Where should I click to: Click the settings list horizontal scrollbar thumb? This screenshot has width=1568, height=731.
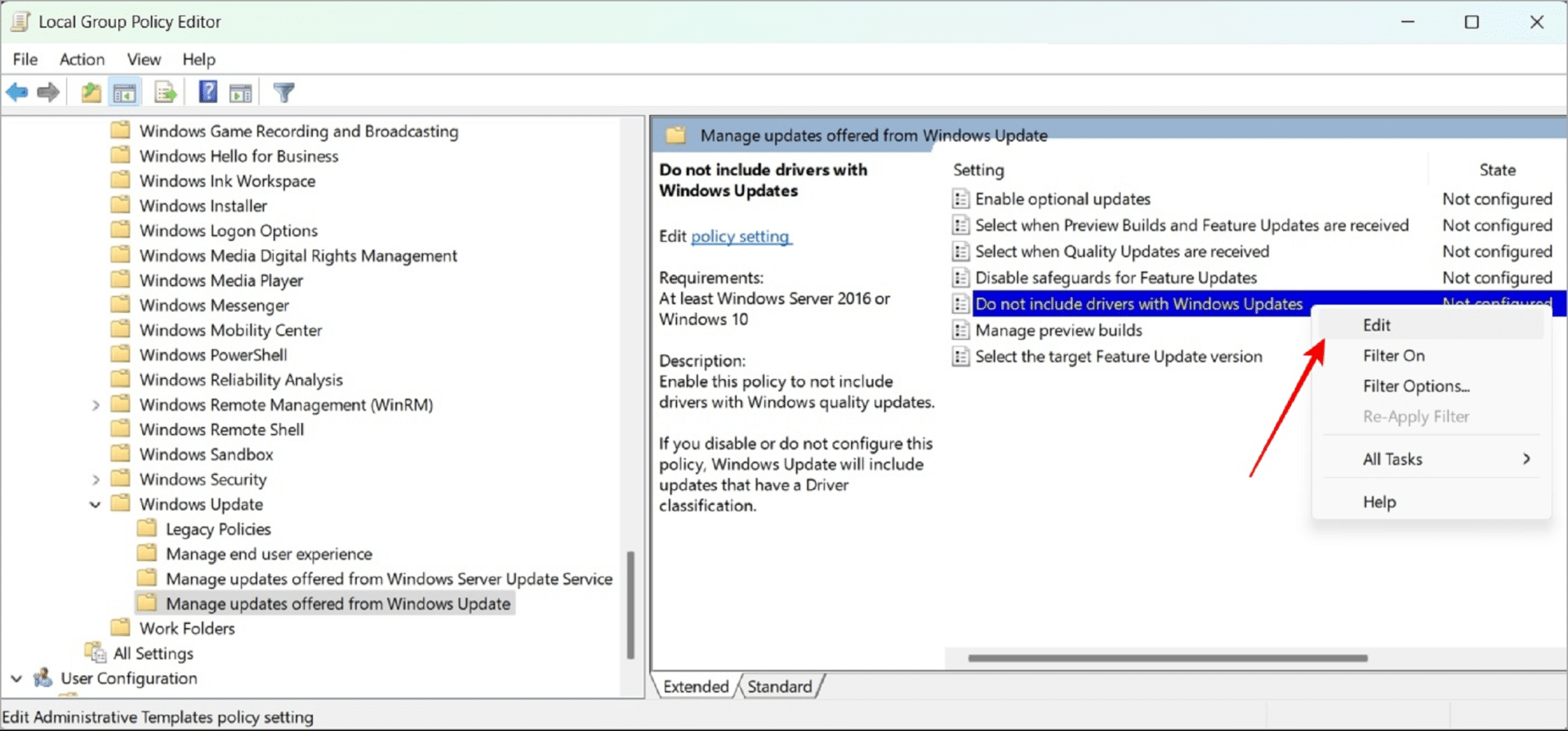1168,657
